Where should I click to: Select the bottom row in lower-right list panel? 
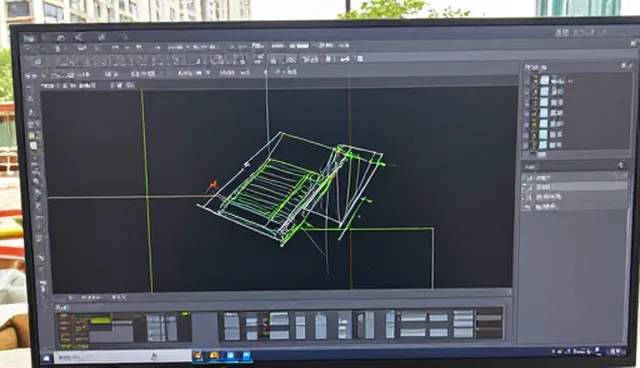coord(575,207)
